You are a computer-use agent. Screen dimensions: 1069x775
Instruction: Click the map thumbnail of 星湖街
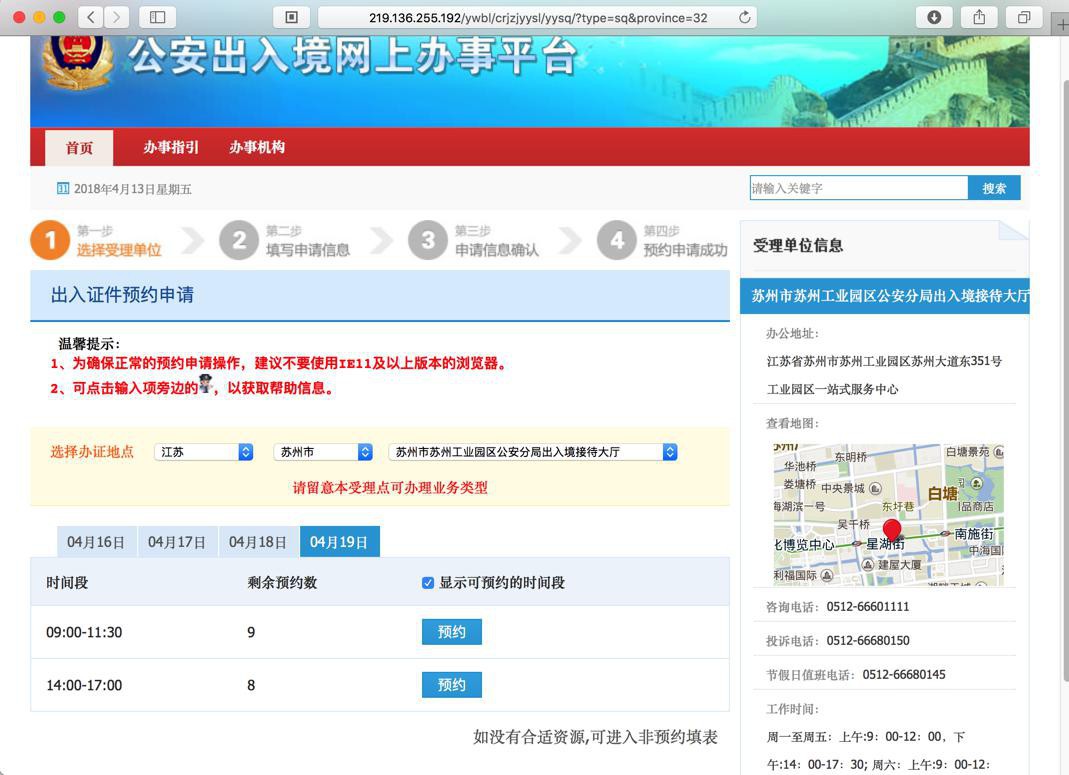pos(889,515)
